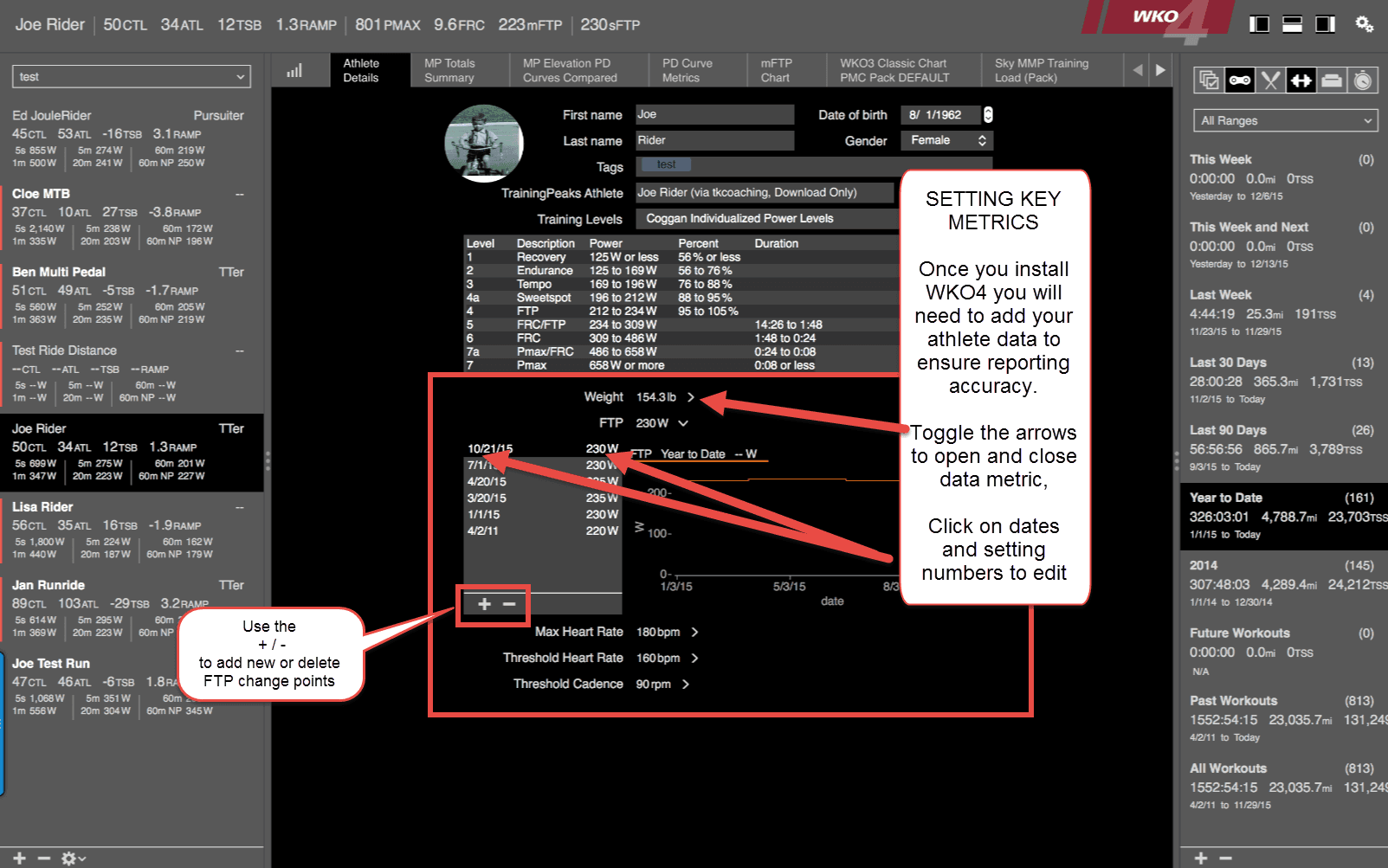Toggle the crossed oars rowing filter
Image resolution: width=1388 pixels, height=868 pixels.
[1270, 80]
